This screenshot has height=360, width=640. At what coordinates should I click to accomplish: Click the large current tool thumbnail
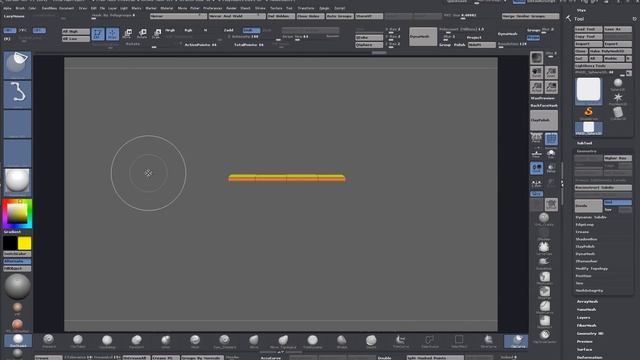tap(588, 90)
